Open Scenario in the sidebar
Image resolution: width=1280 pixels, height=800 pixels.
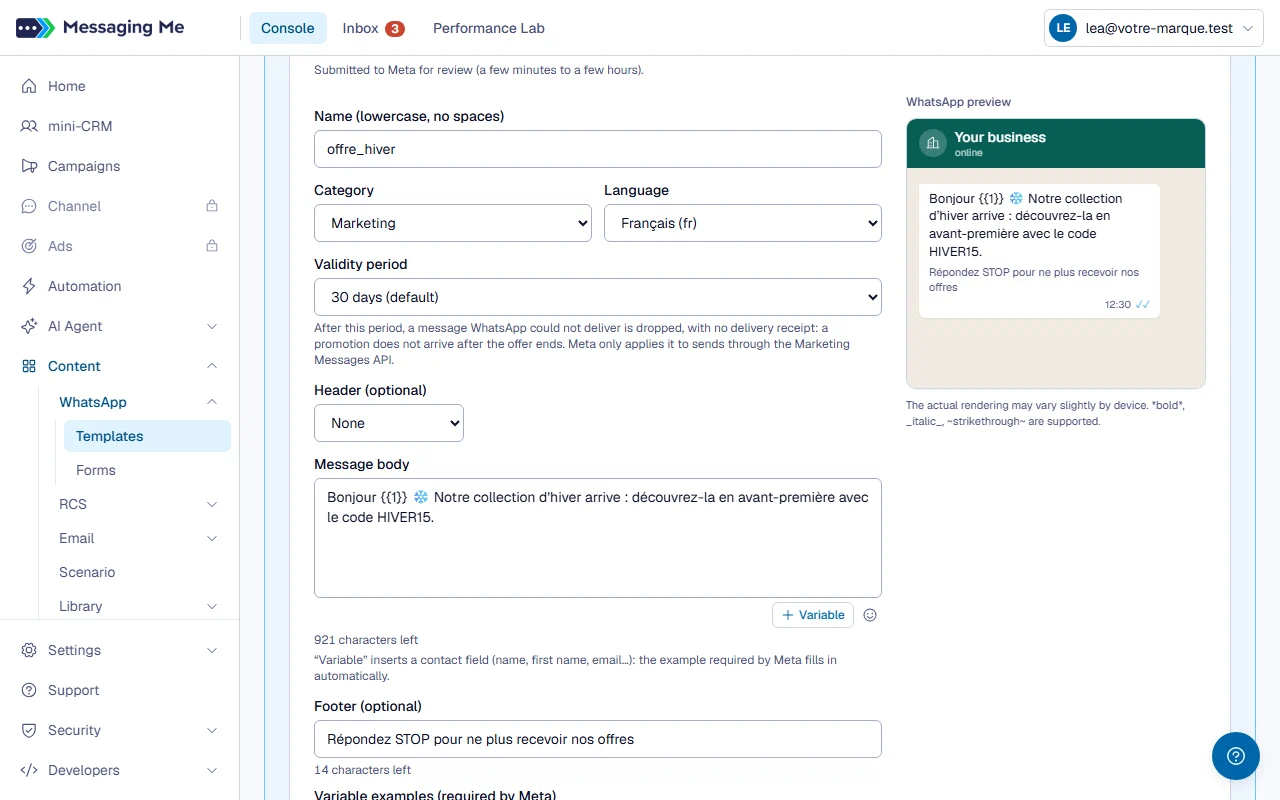tap(139, 572)
